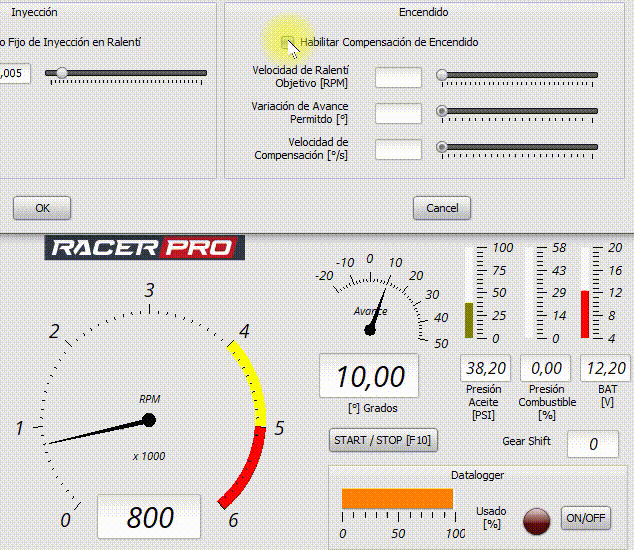Click the Inyección en Ralentí slider handle
This screenshot has width=634, height=550.
pos(62,73)
